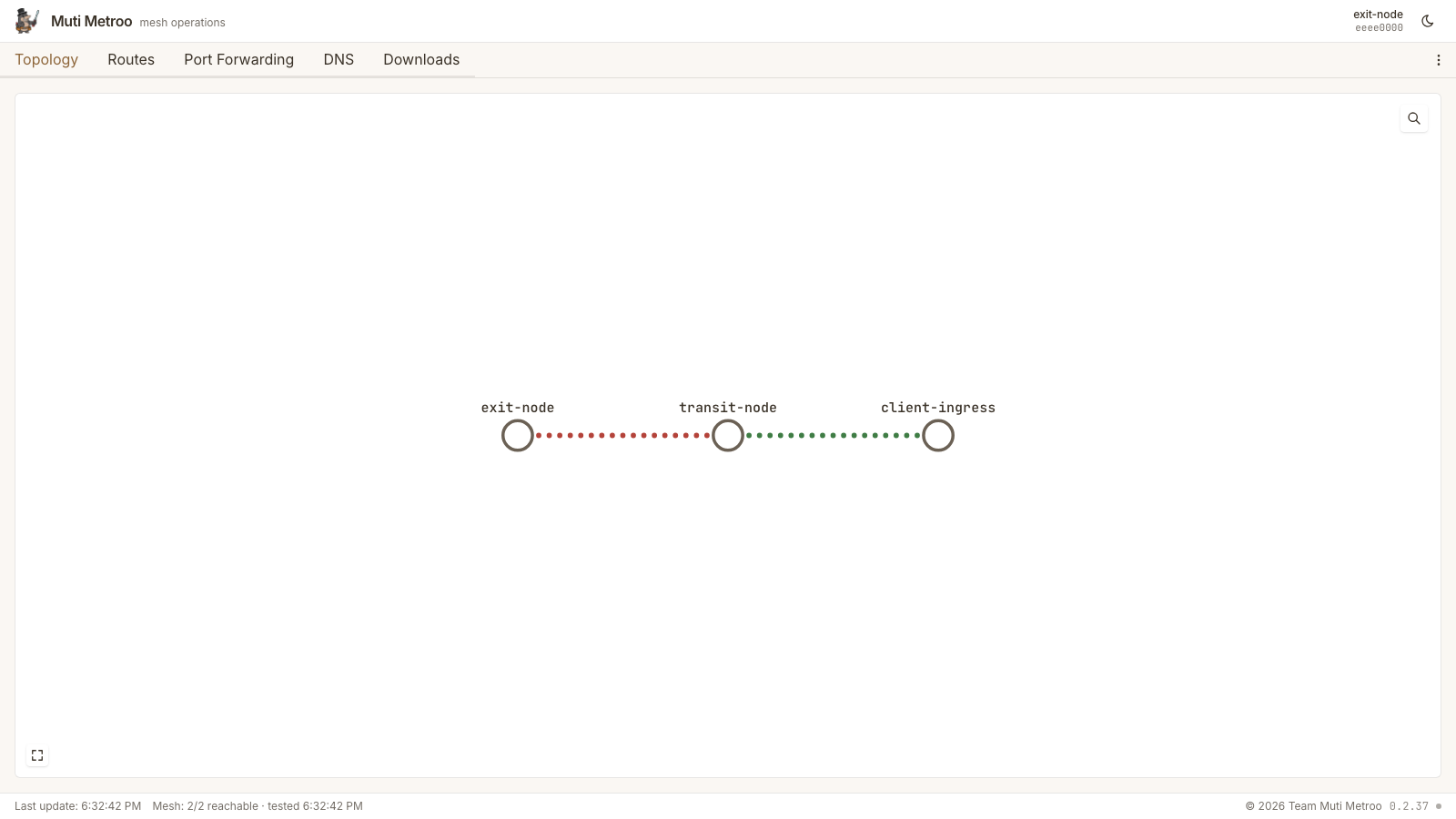The image size is (1456, 819).
Task: Select the transit-node circle in topology
Action: [728, 436]
